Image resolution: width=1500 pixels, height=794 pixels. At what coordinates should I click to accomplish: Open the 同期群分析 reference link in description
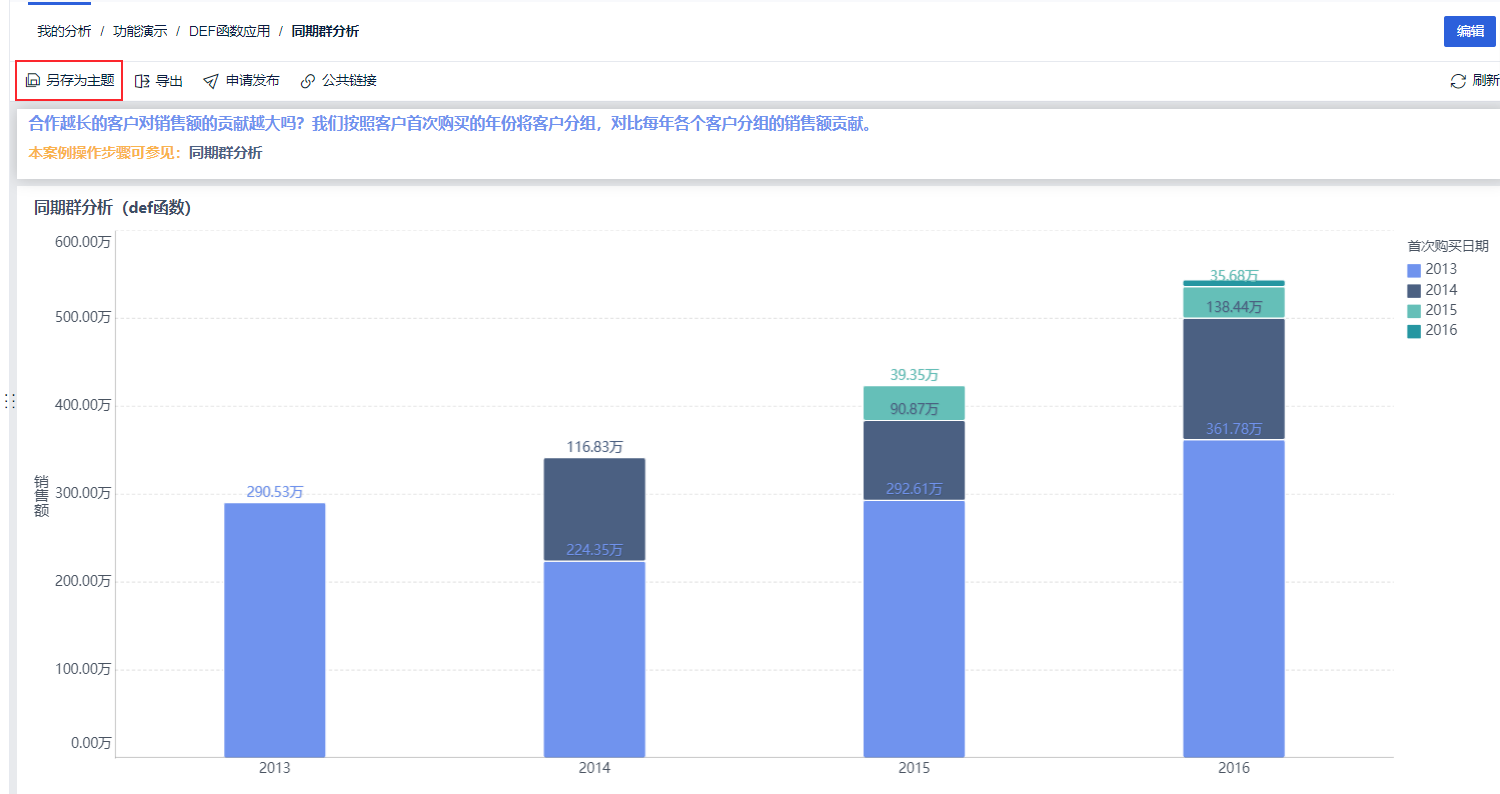[x=225, y=153]
